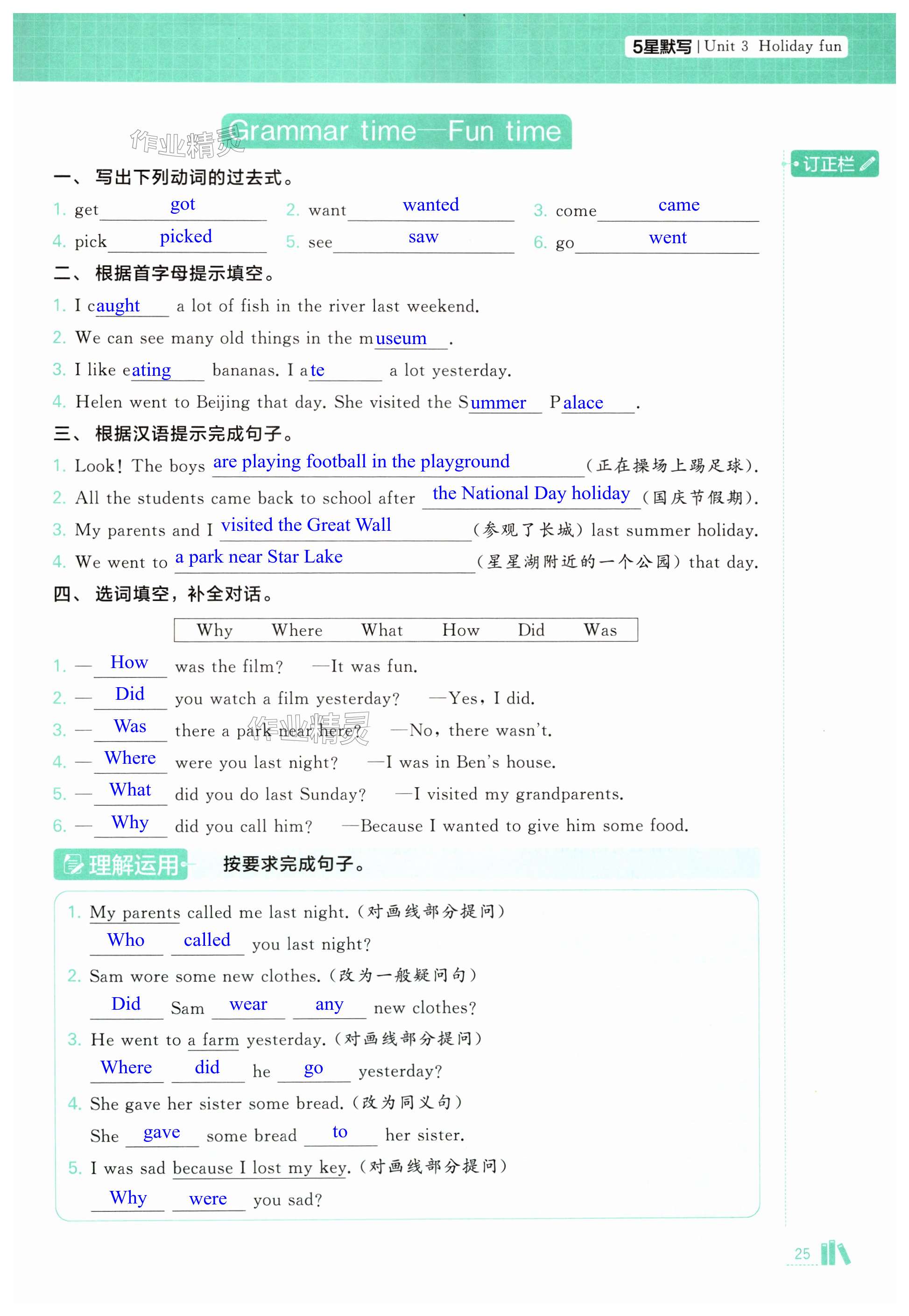This screenshot has width=909, height=1316.
Task: Click the 'came' answer after come
Action: tap(678, 205)
